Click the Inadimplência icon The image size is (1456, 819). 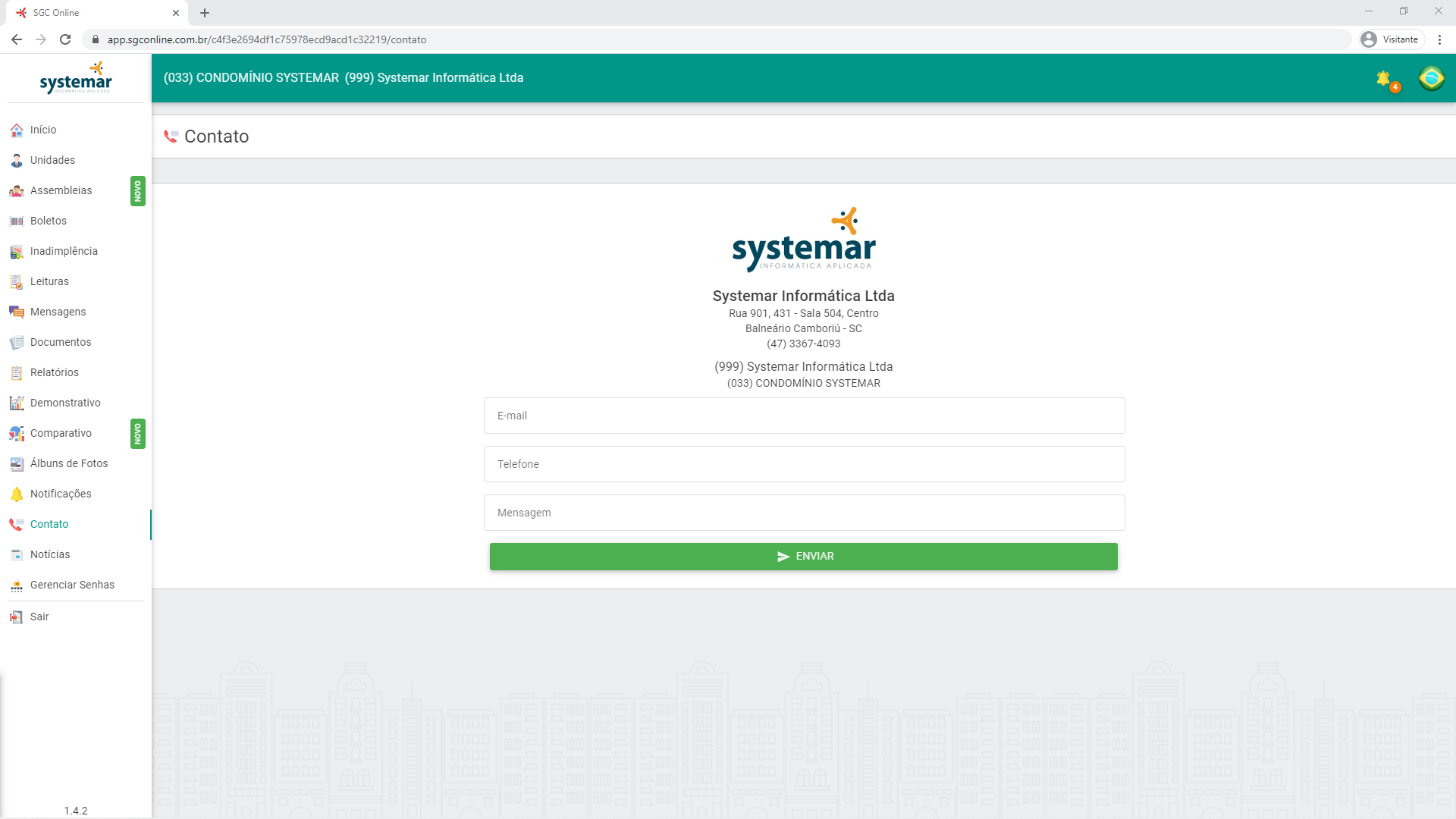click(x=17, y=252)
